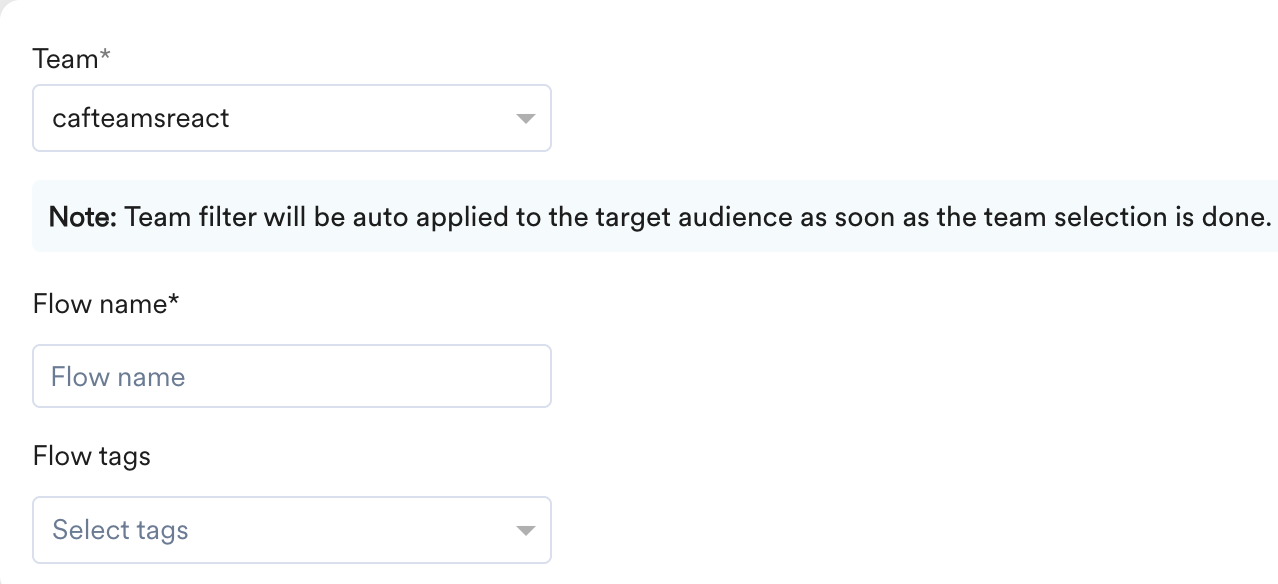Open the Team dropdown arrow
This screenshot has width=1278, height=584.
point(525,119)
